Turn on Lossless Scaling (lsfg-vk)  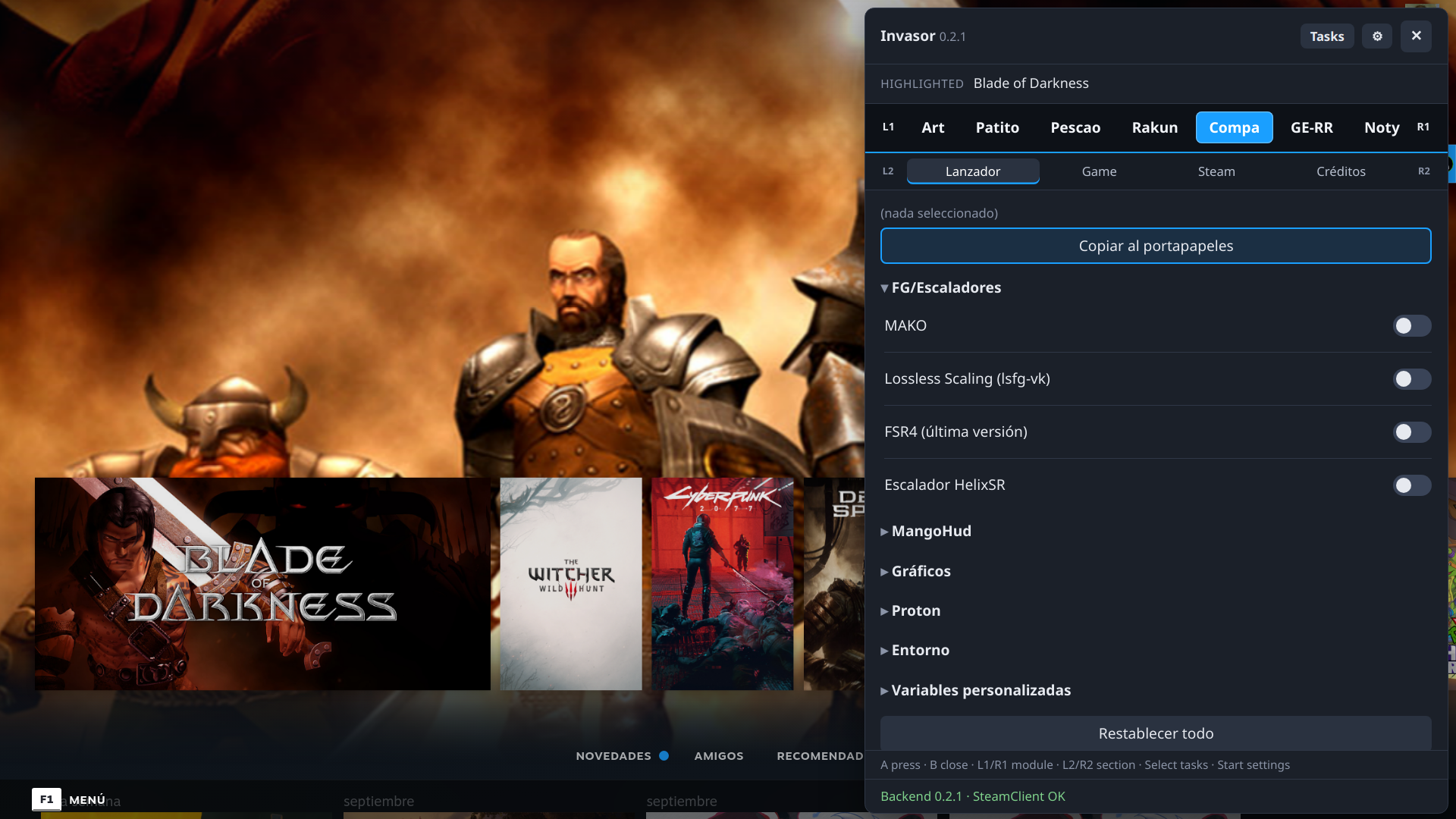click(1412, 379)
